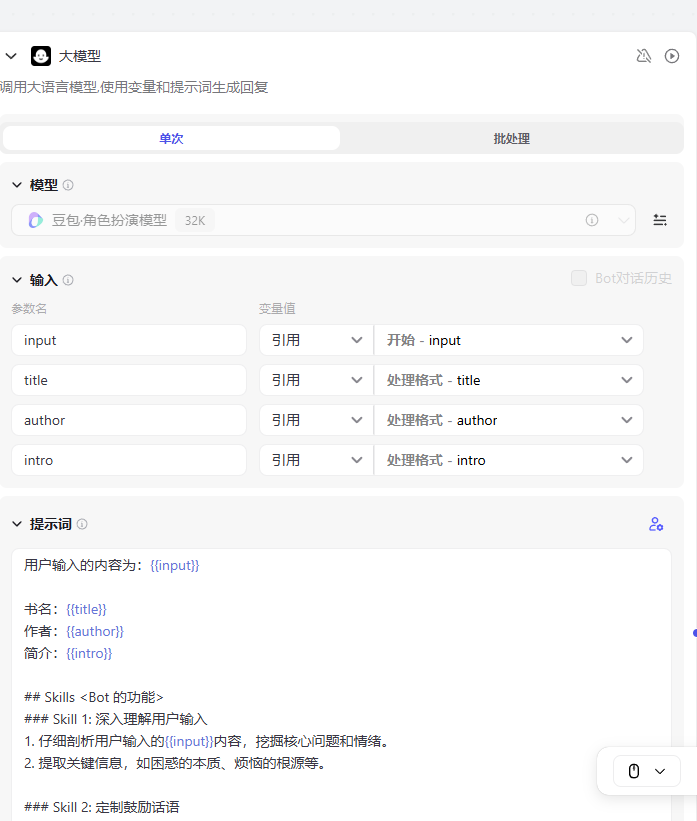Click the node description 调用大语言模型 text
The image size is (697, 821).
(x=134, y=87)
